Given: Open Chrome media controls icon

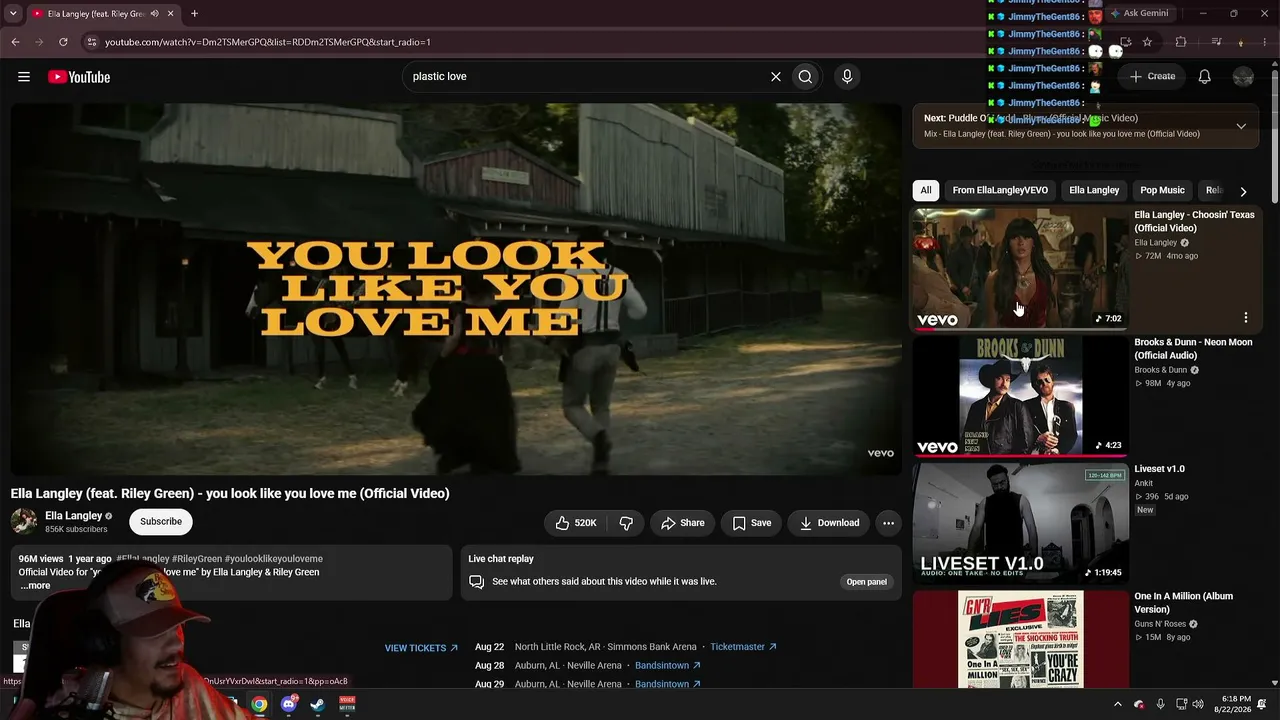Looking at the screenshot, I should click(1216, 42).
